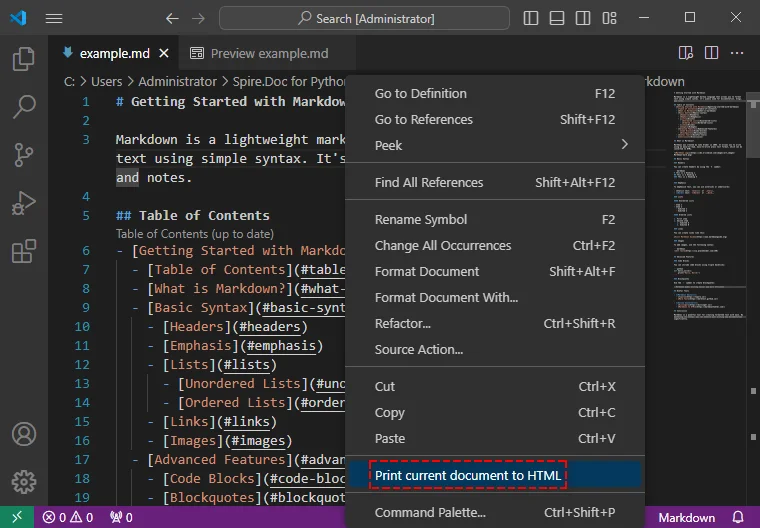Screen dimensions: 760x528
Task: Click the split editor right icon
Action: (712, 53)
